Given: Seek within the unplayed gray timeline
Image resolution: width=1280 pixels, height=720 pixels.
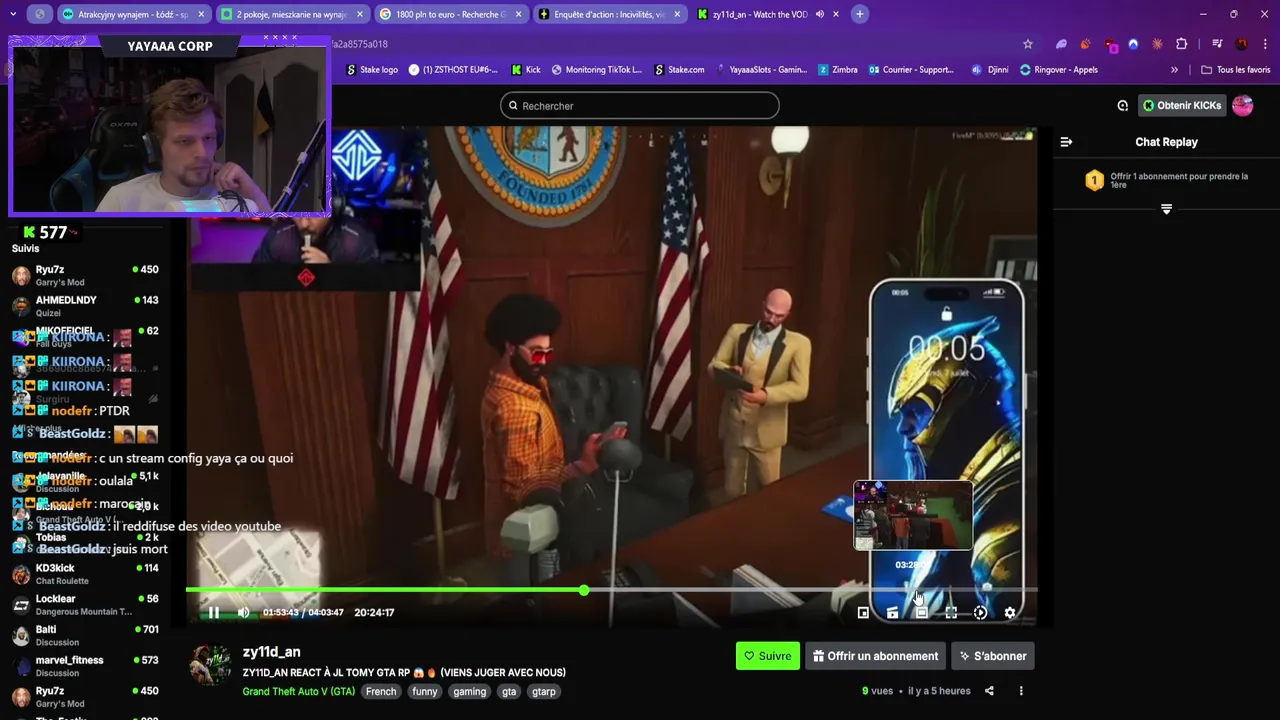Looking at the screenshot, I should pyautogui.click(x=810, y=590).
